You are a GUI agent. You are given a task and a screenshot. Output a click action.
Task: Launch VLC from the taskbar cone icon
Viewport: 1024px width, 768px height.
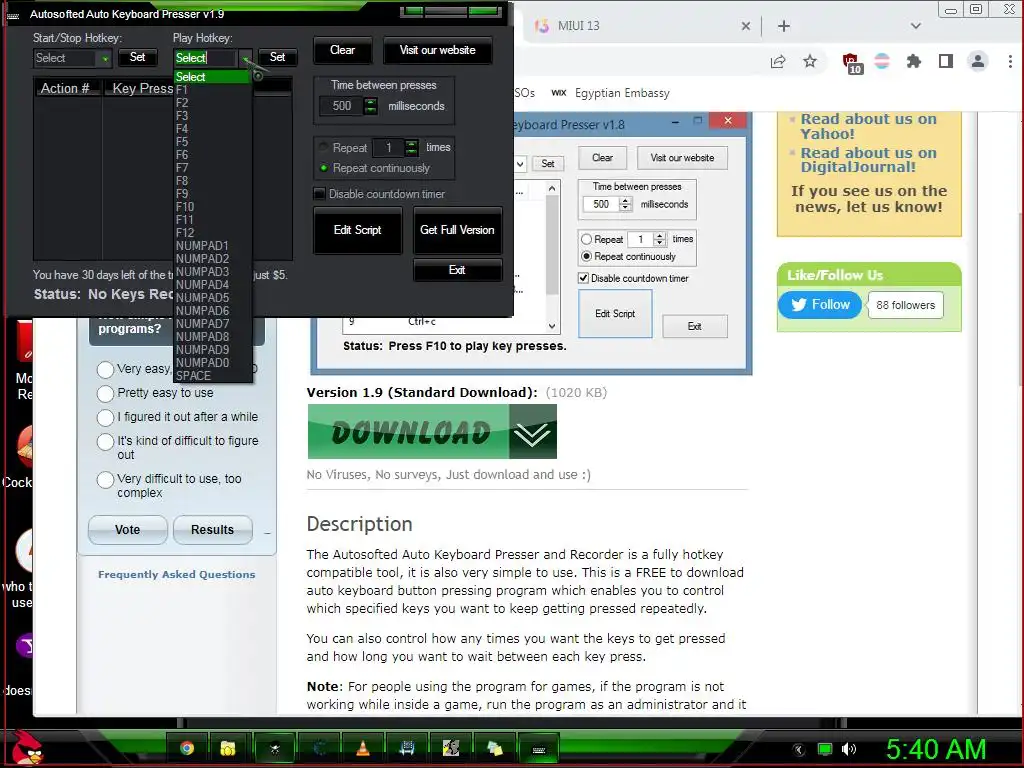pyautogui.click(x=363, y=748)
